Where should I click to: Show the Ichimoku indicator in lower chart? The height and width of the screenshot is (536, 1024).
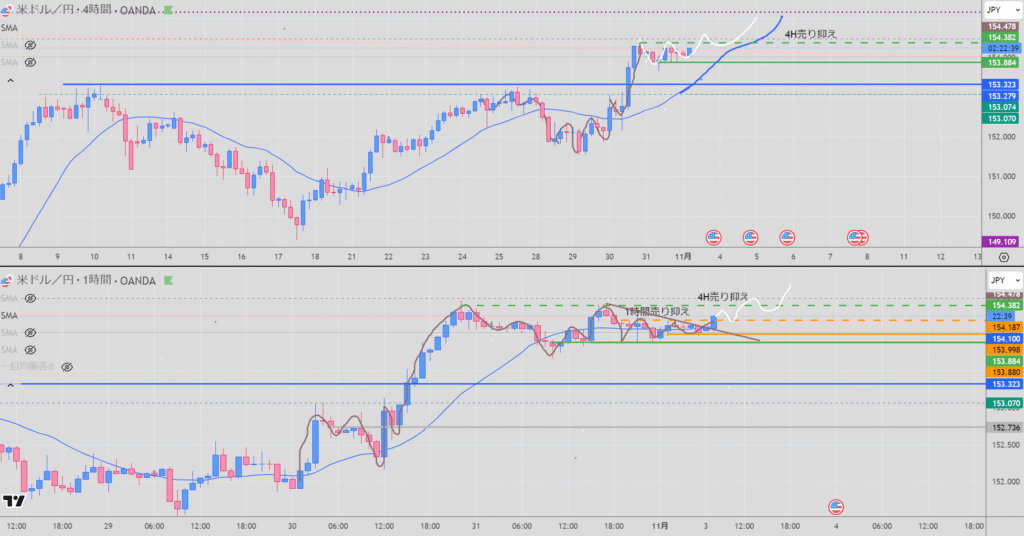click(x=67, y=367)
